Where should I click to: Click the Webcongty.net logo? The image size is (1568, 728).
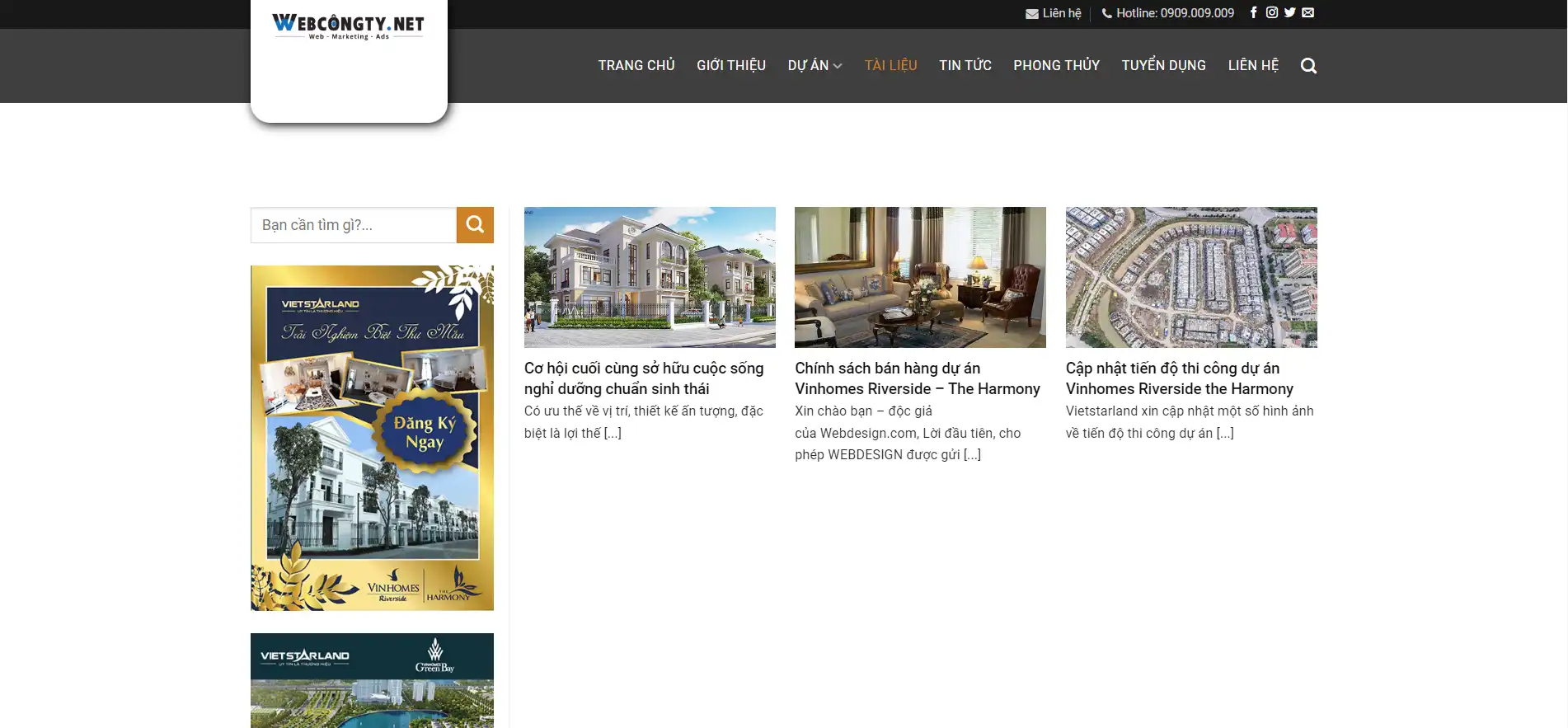[x=348, y=26]
